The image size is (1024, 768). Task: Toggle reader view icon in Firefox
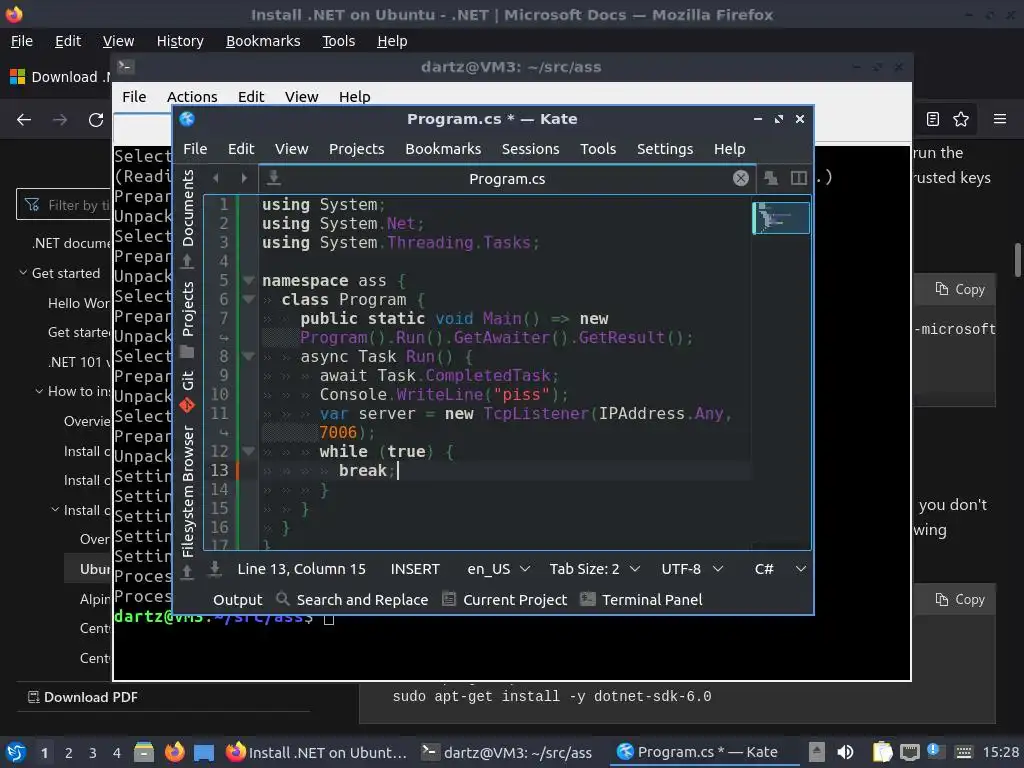coord(933,119)
